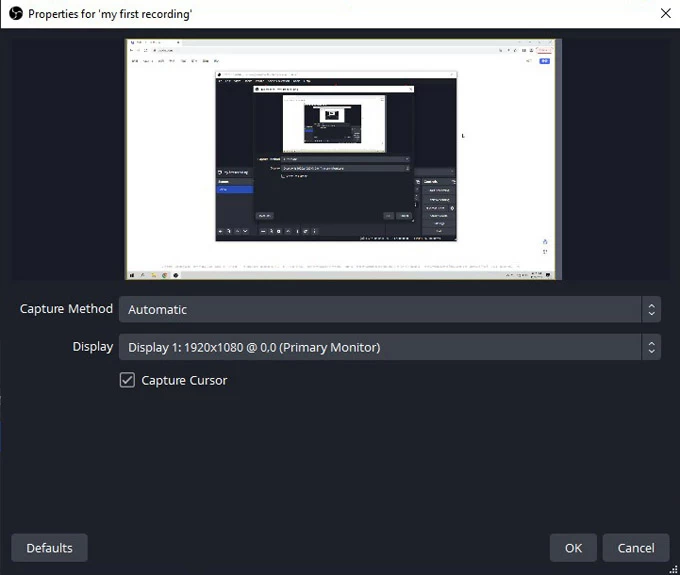
Task: Close the Properties dialog window
Action: coord(666,13)
